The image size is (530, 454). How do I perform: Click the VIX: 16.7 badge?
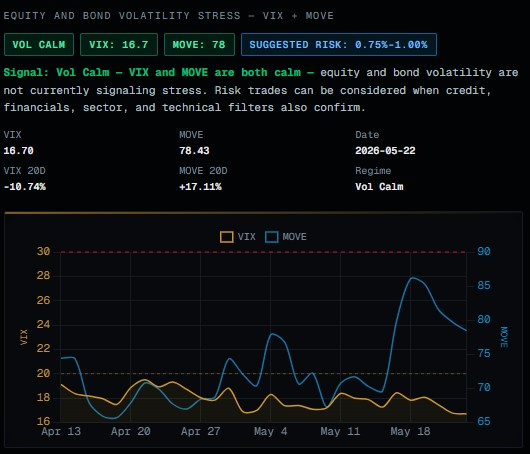click(119, 44)
